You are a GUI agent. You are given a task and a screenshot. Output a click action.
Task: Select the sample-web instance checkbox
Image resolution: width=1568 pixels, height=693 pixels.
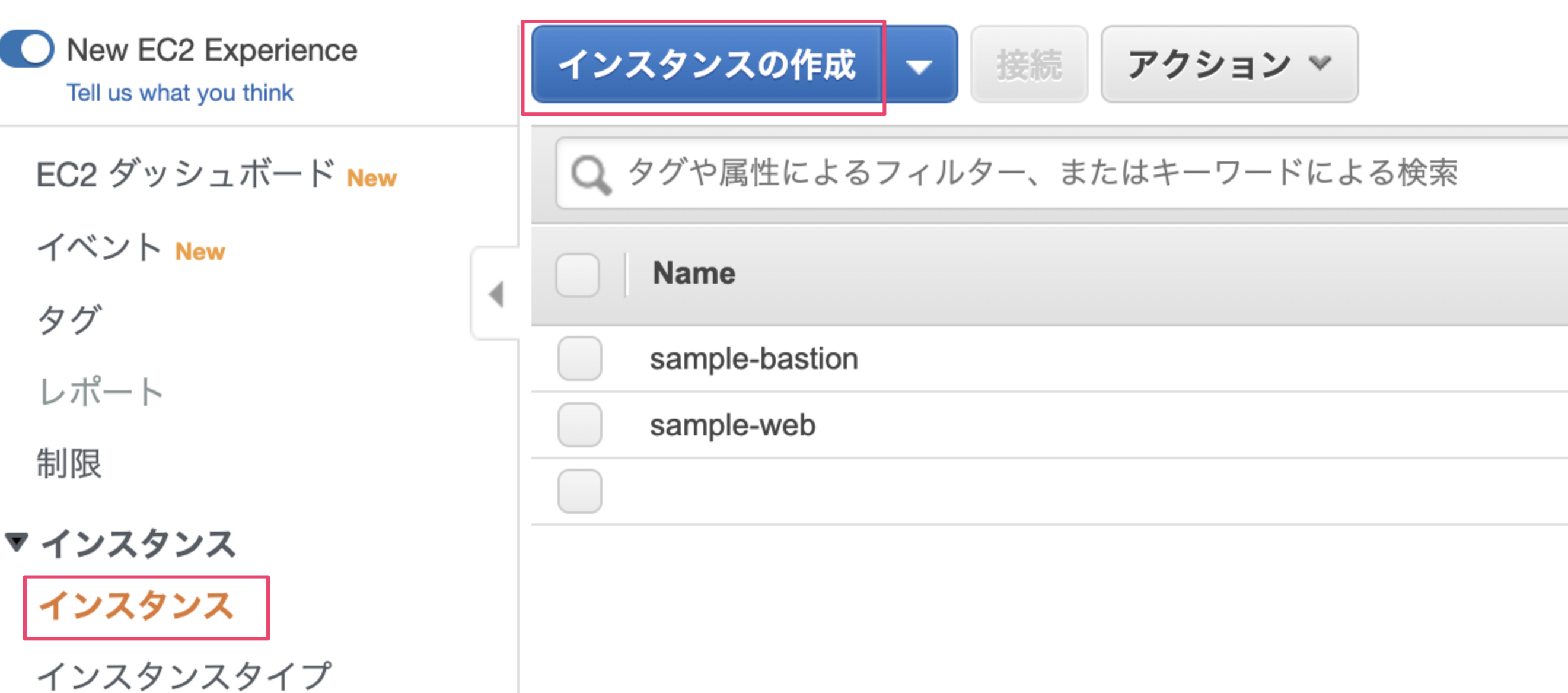pos(579,424)
